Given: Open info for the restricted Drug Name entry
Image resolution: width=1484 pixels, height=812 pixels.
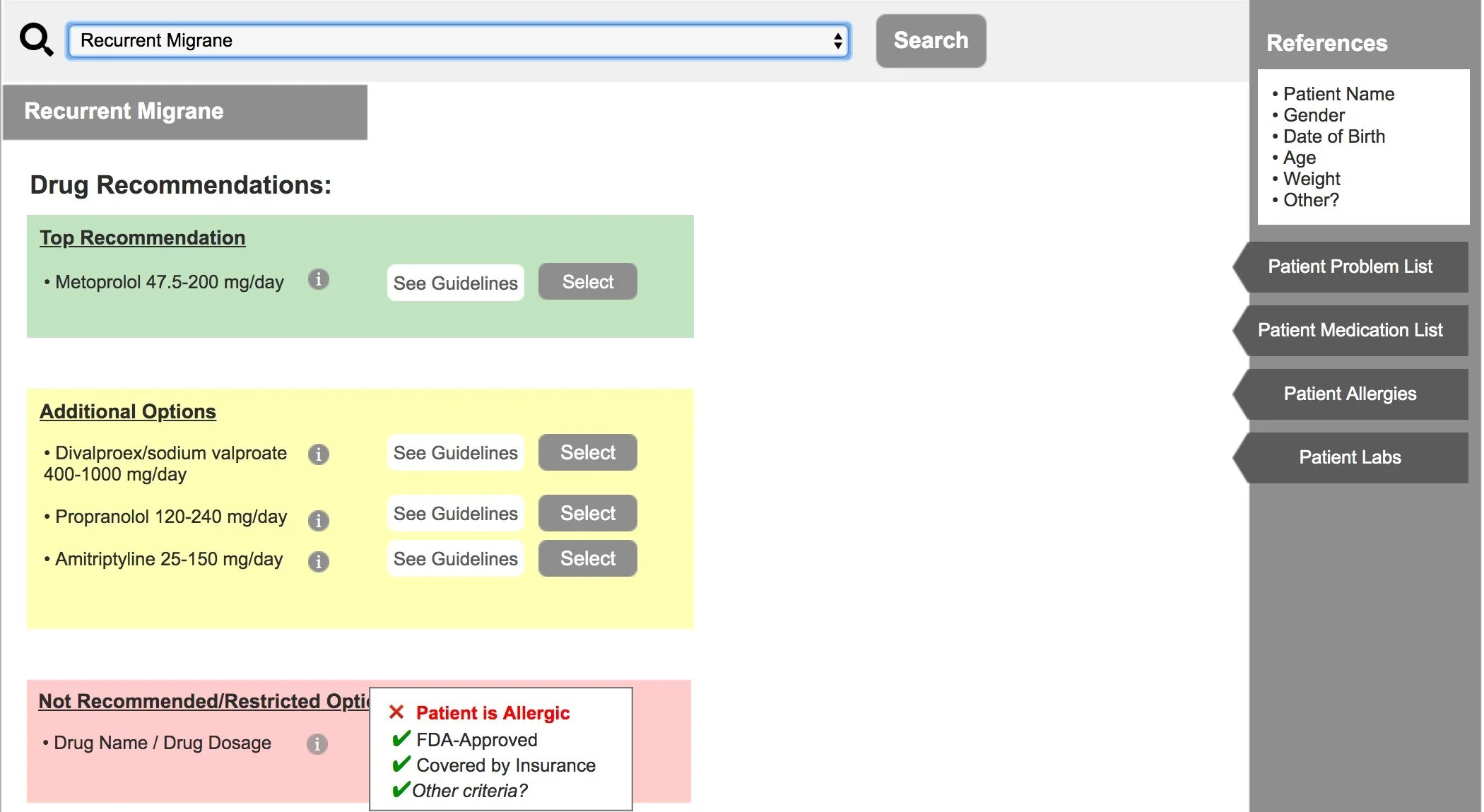Looking at the screenshot, I should point(317,743).
